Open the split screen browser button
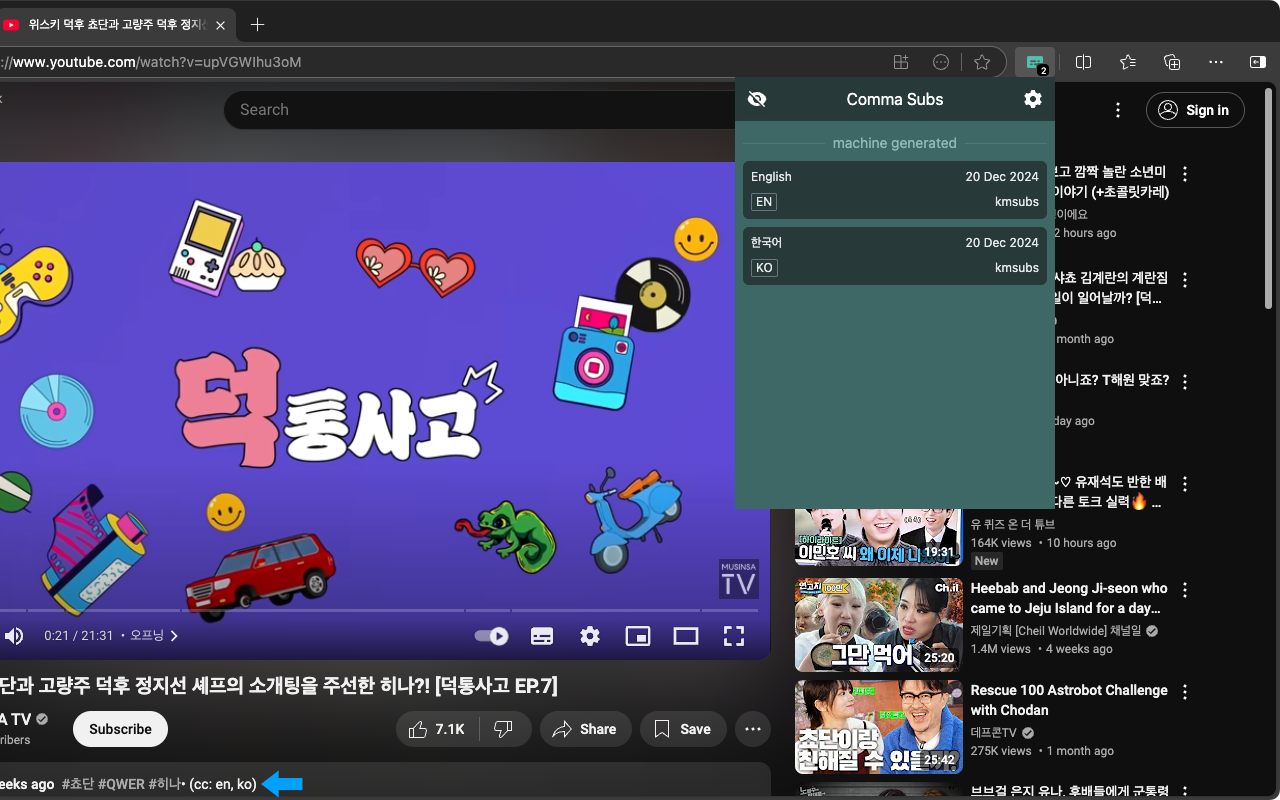The height and width of the screenshot is (800, 1280). click(x=1083, y=62)
